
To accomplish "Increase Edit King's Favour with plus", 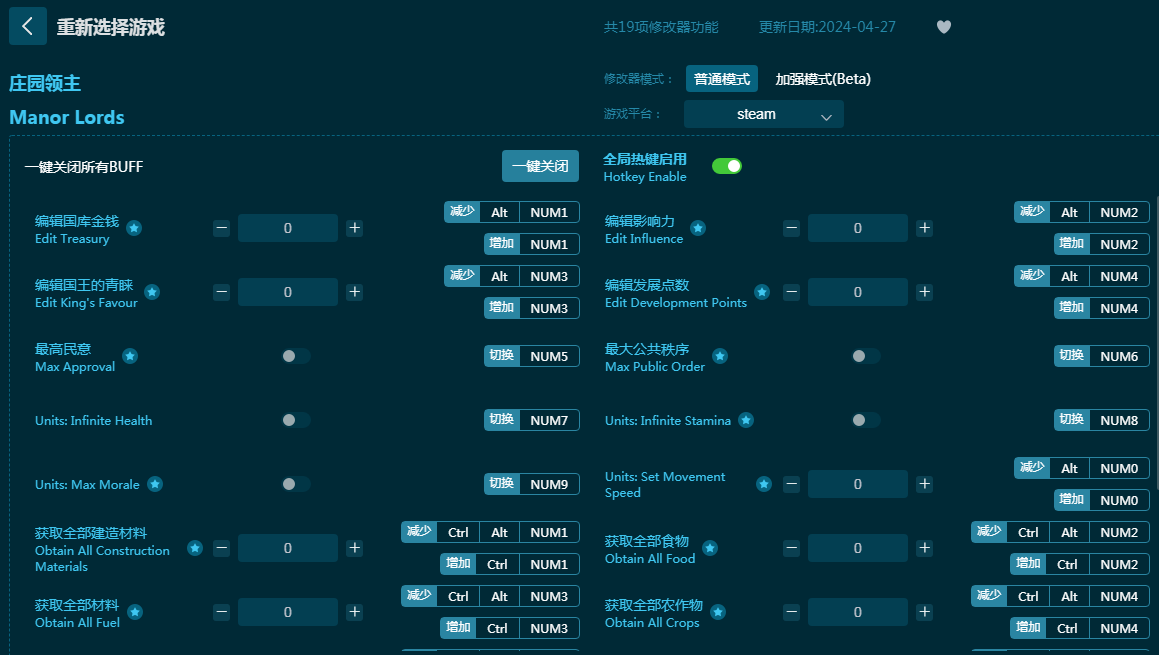I will [x=355, y=292].
